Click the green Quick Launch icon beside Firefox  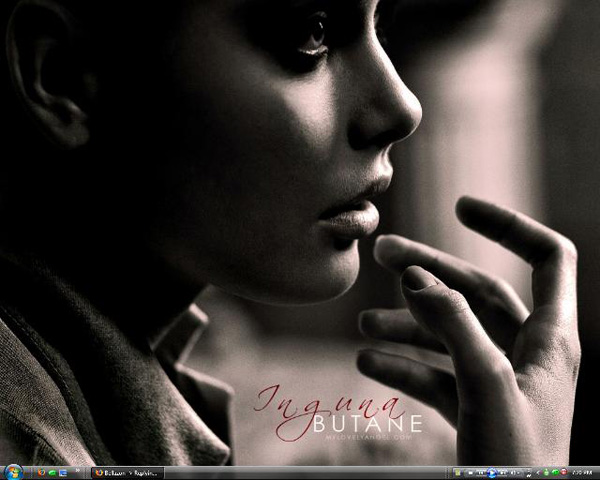coord(52,472)
